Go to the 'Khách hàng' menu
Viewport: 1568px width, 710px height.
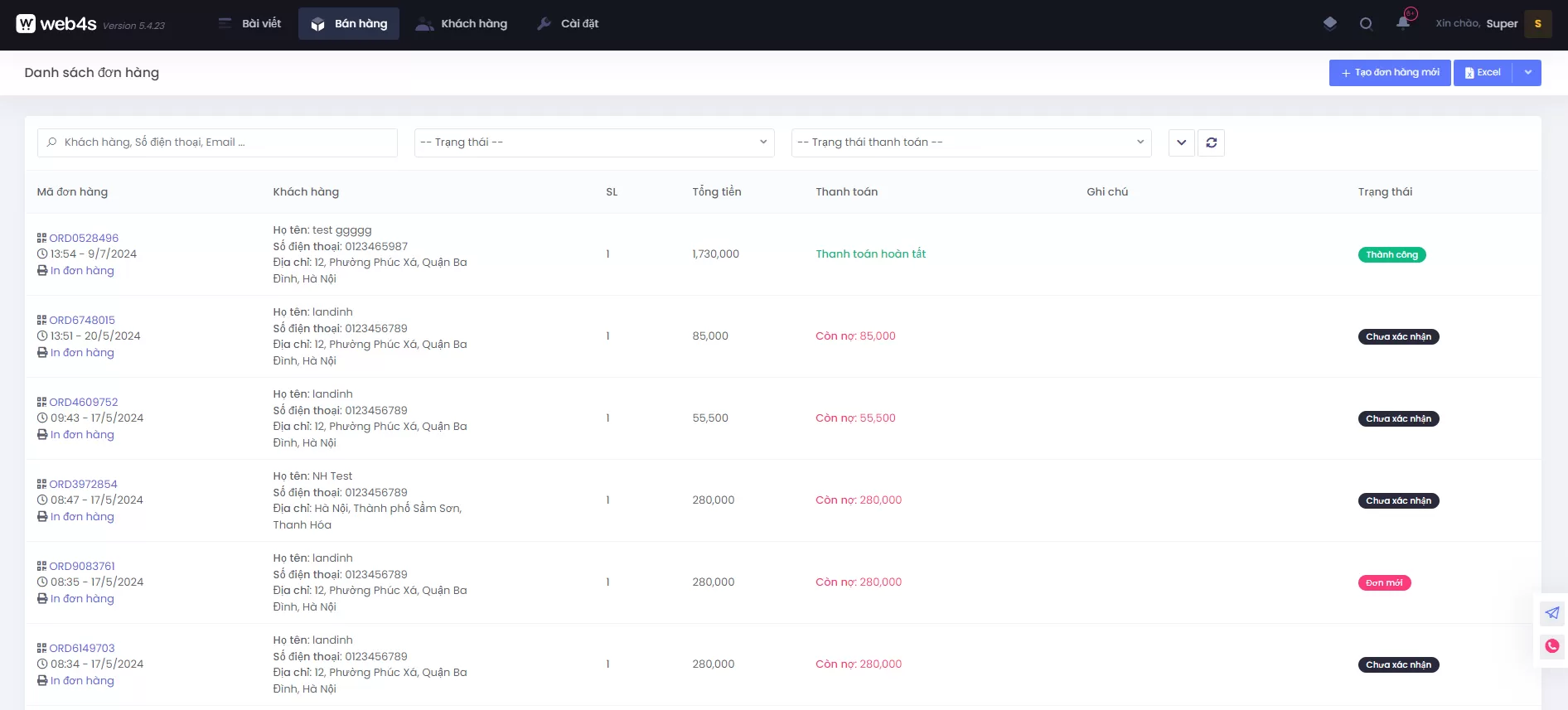tap(462, 24)
